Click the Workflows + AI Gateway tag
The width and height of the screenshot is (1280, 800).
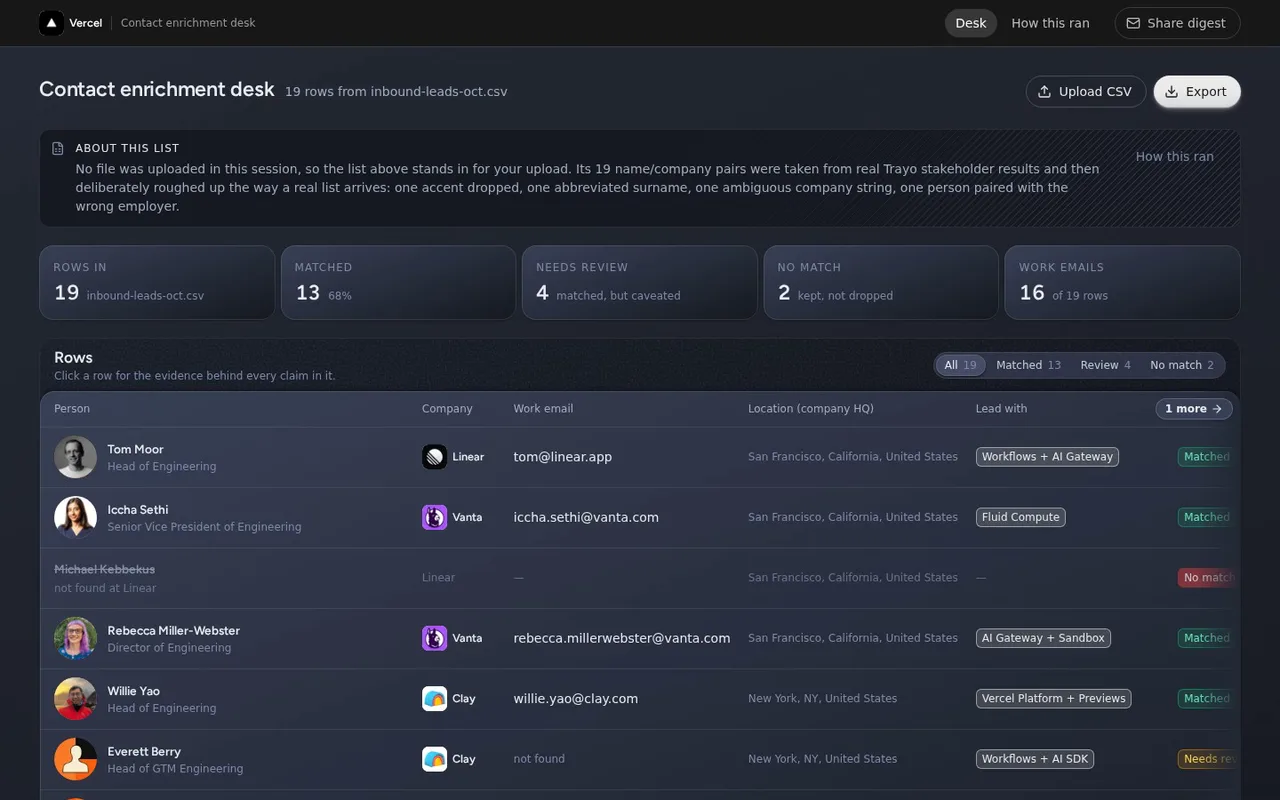(1047, 457)
